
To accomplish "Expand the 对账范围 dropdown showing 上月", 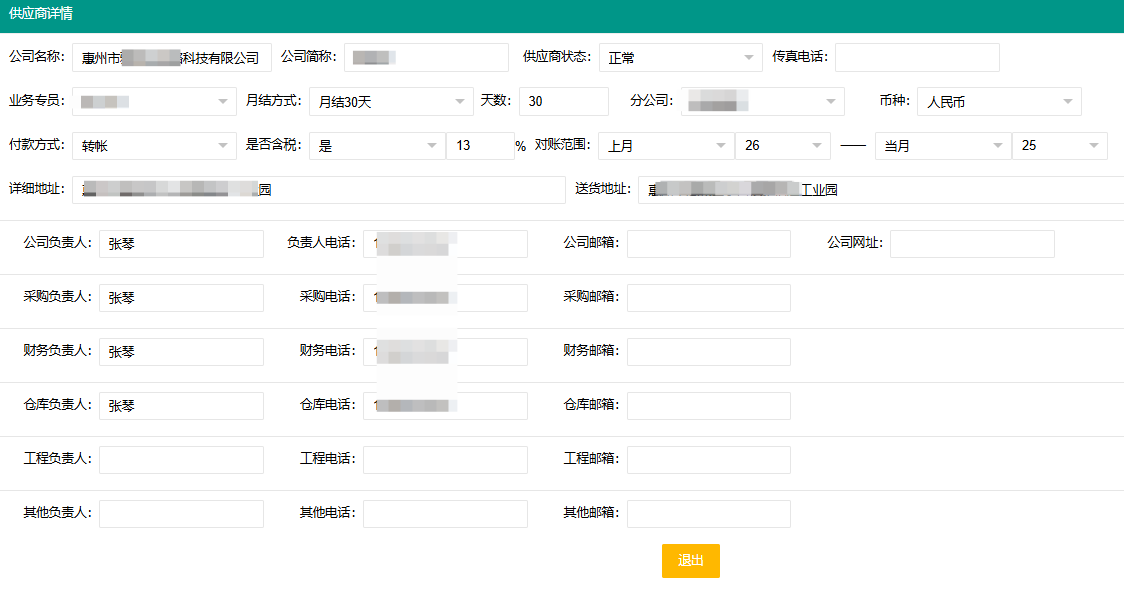I will pyautogui.click(x=666, y=145).
